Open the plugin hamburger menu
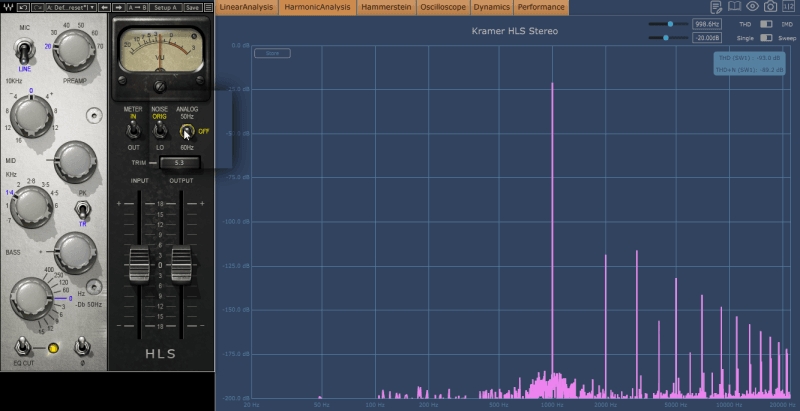The width and height of the screenshot is (800, 411). pyautogui.click(x=209, y=7)
